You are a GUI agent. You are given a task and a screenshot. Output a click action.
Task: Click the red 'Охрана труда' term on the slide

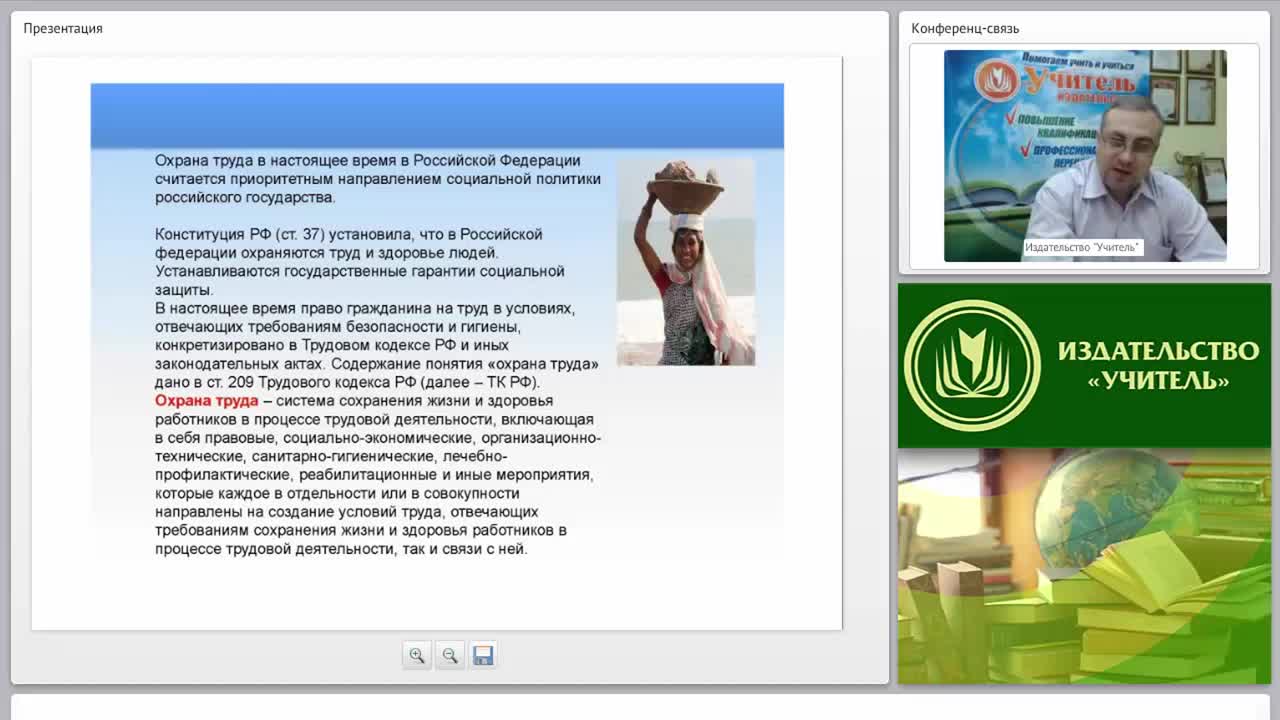point(206,400)
